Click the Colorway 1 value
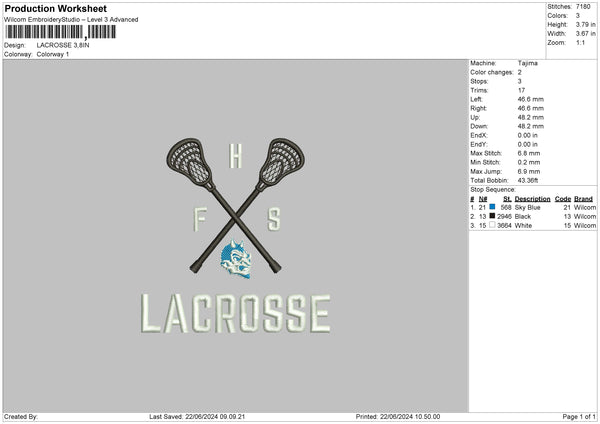This screenshot has height=424, width=600. pyautogui.click(x=53, y=54)
